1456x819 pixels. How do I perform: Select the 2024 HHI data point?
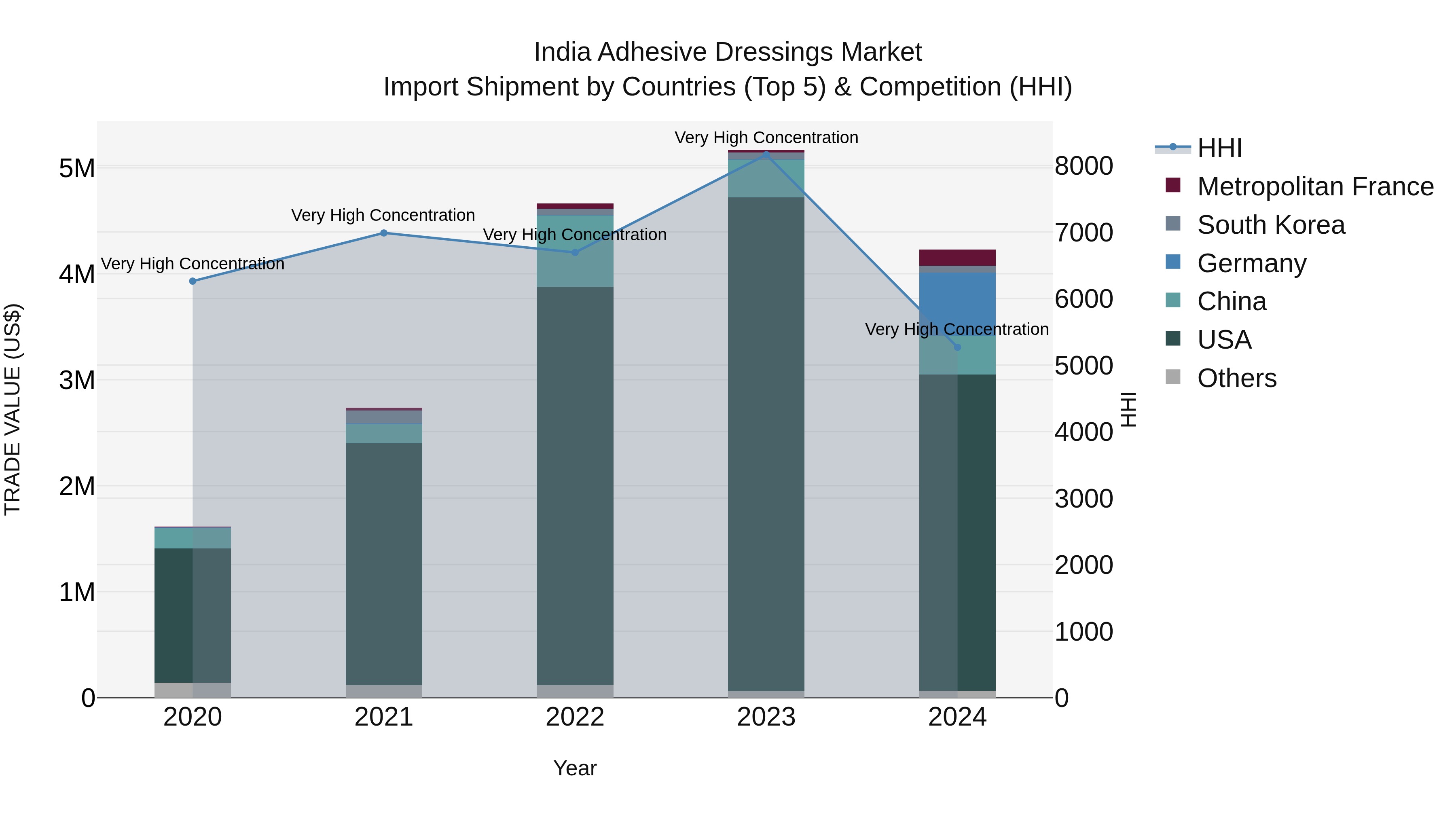(x=957, y=347)
